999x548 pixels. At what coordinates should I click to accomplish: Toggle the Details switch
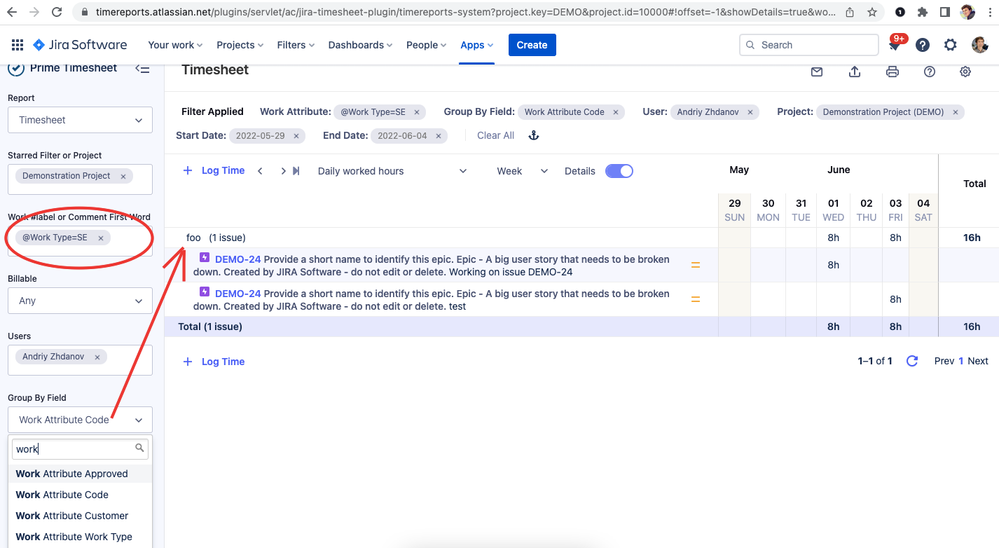coord(619,171)
